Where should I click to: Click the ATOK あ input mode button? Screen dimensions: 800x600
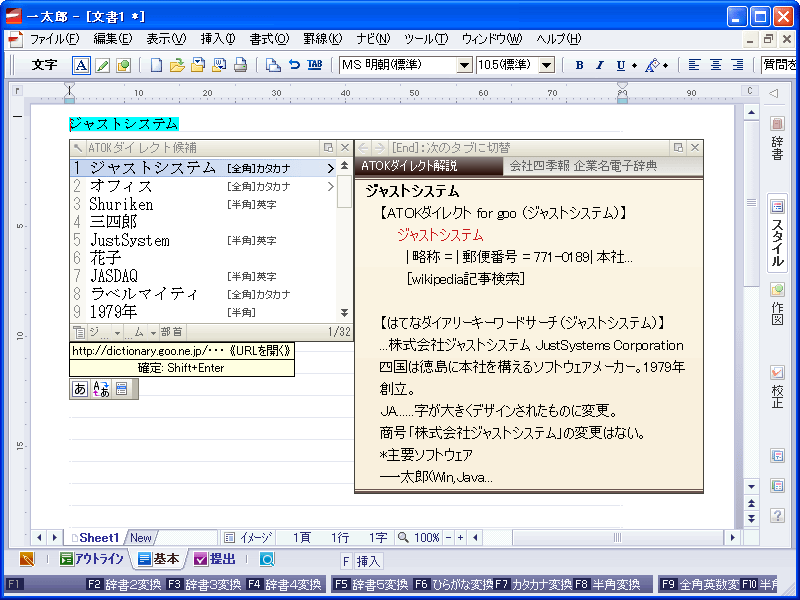click(x=80, y=389)
